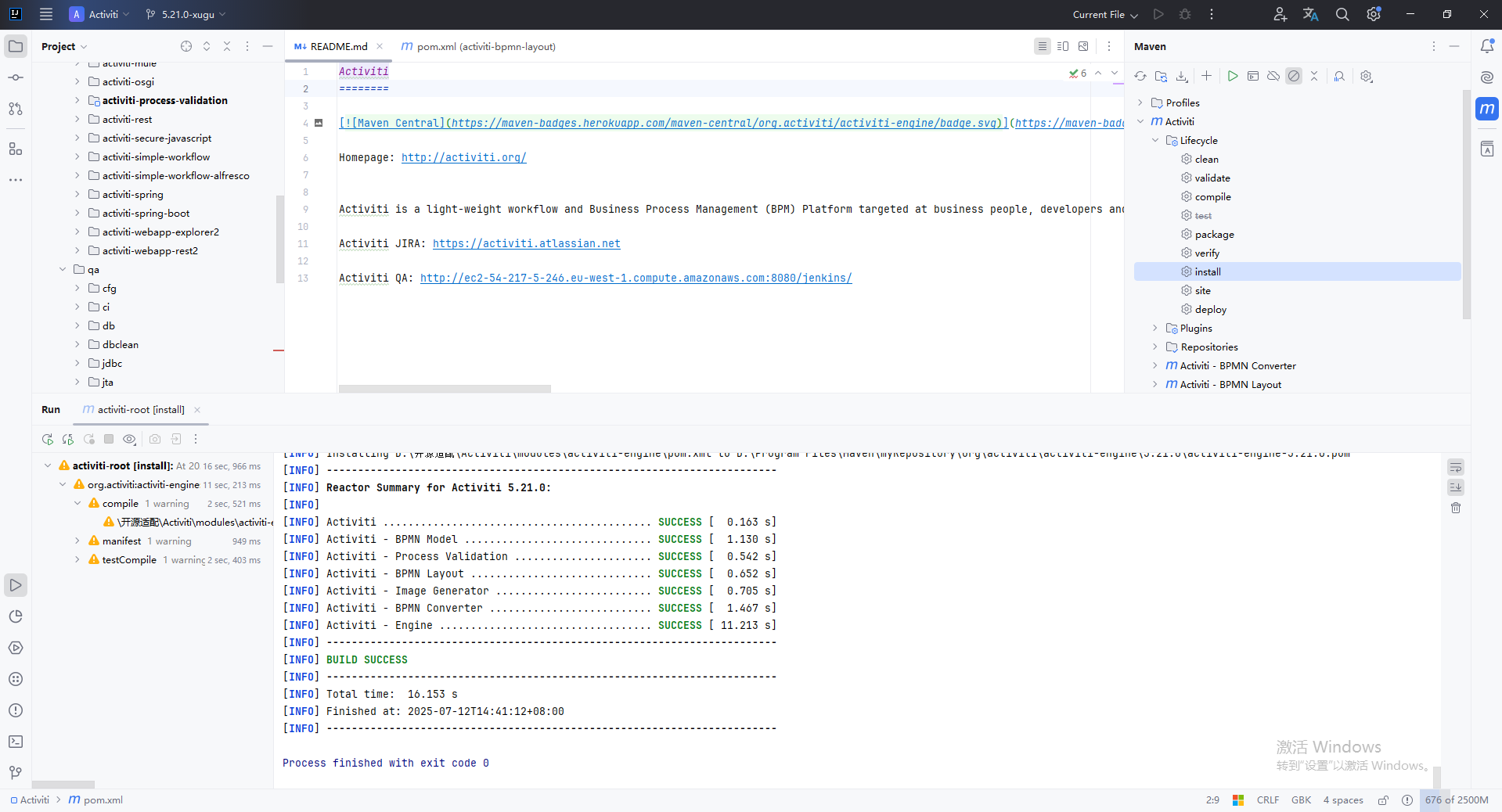Open the Notifications bell

pos(1486,47)
